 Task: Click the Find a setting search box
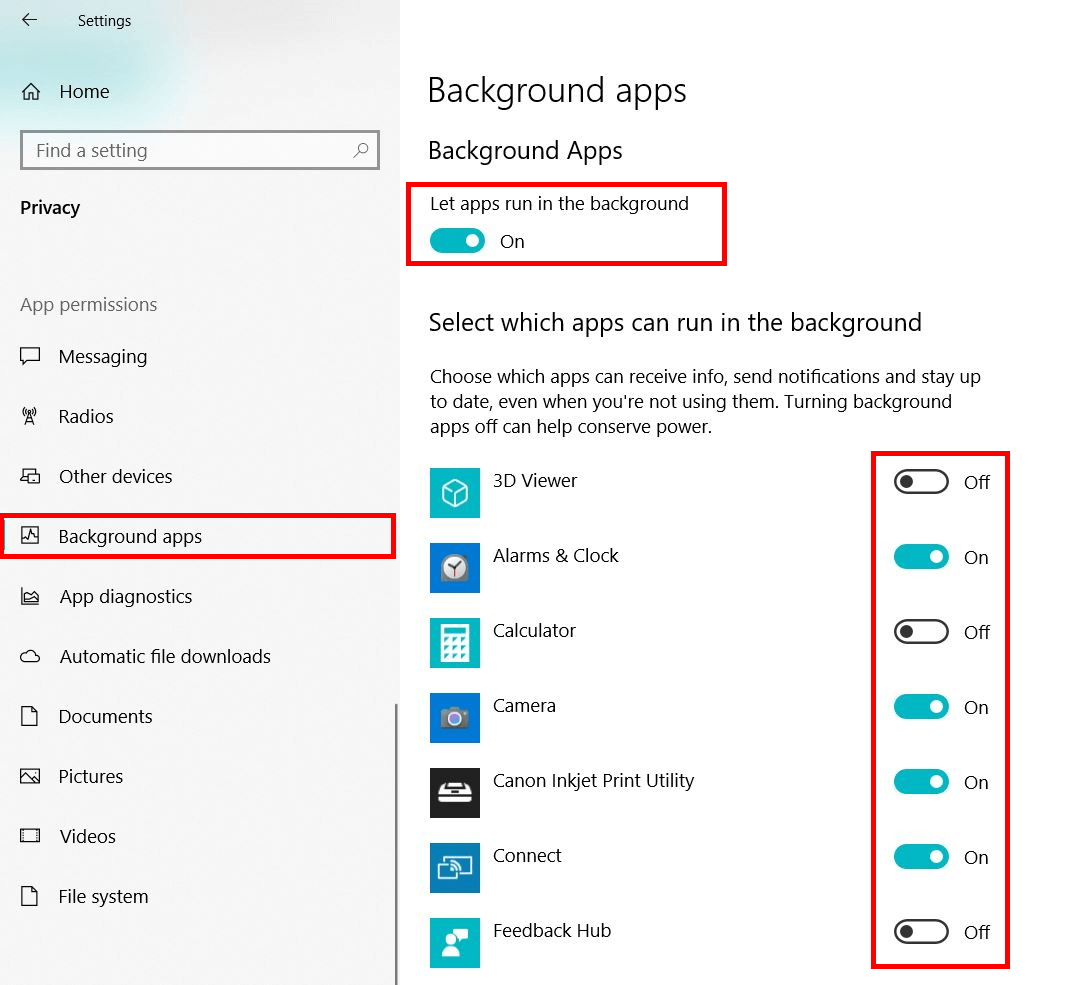coord(200,149)
